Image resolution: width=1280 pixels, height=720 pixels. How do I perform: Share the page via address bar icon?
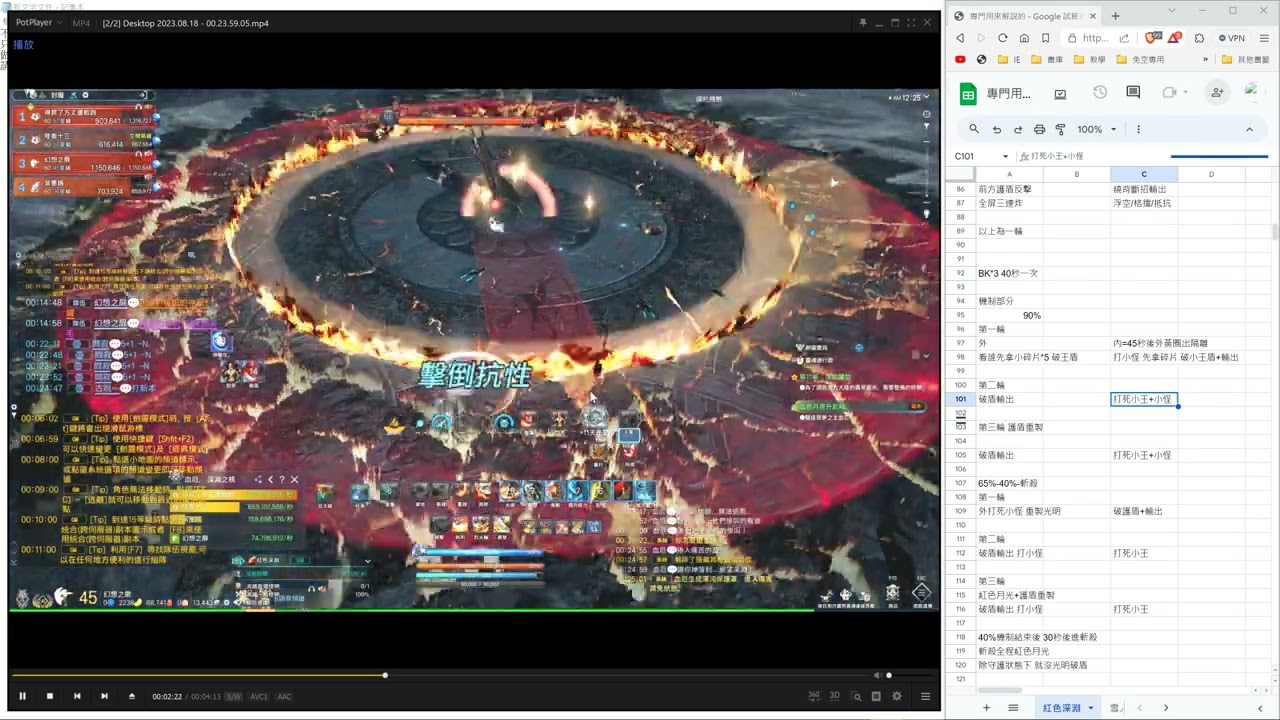click(x=1125, y=38)
